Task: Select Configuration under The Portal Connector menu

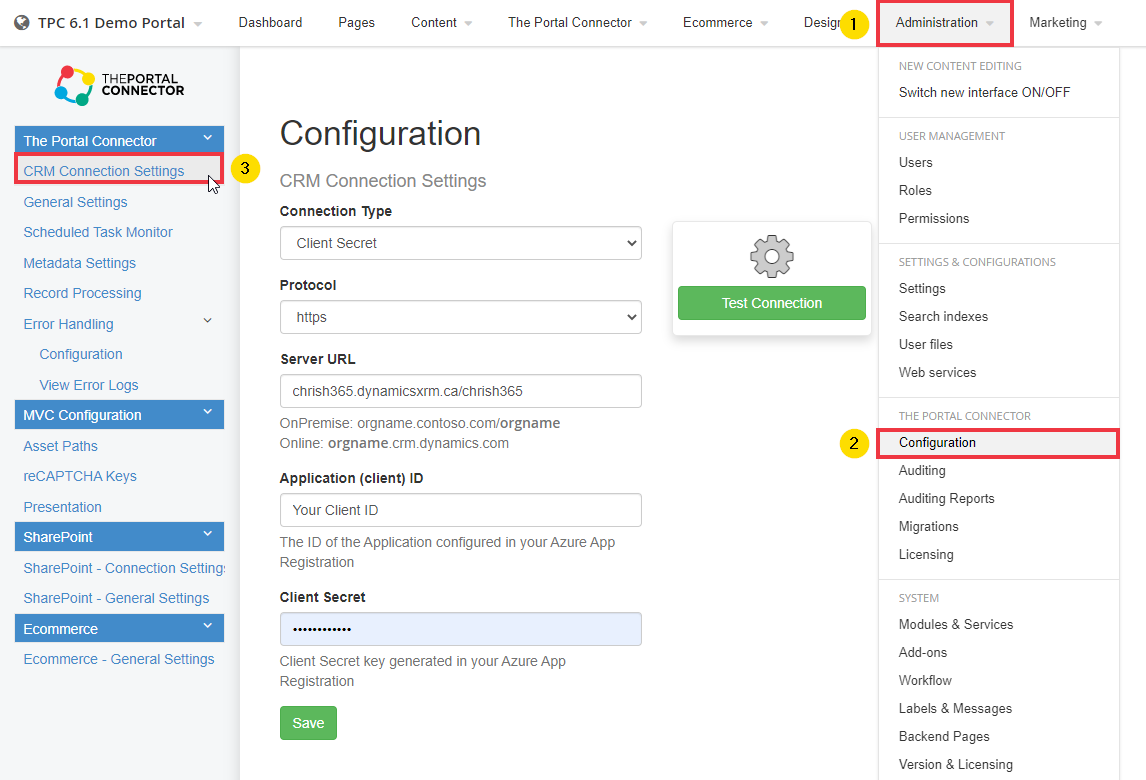Action: point(998,443)
